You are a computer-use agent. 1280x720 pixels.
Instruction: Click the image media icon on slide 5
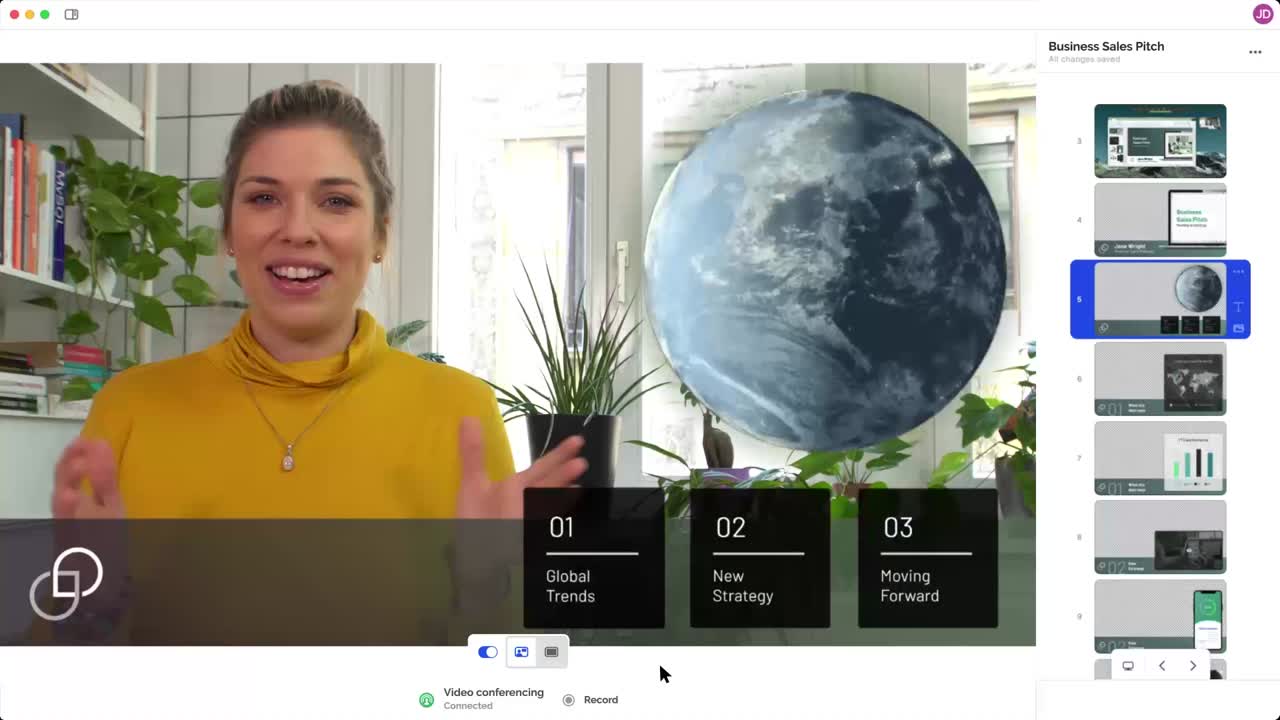[x=1238, y=328]
